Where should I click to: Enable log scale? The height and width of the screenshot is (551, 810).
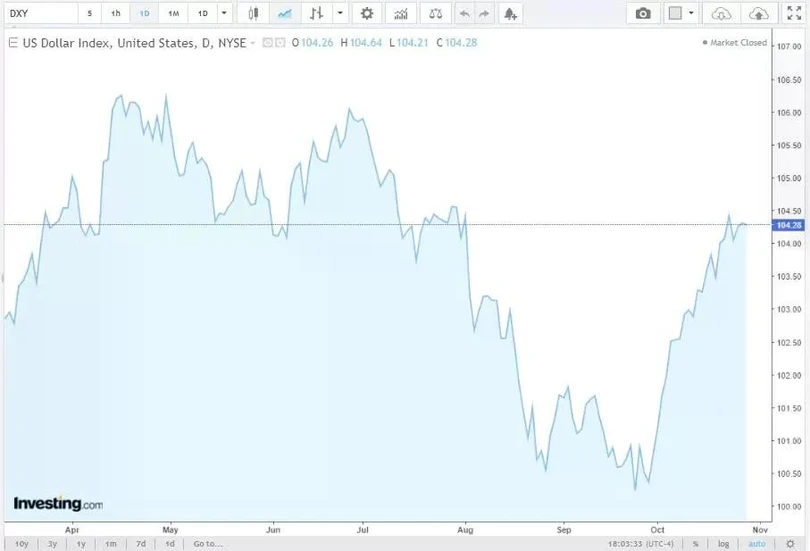[723, 543]
